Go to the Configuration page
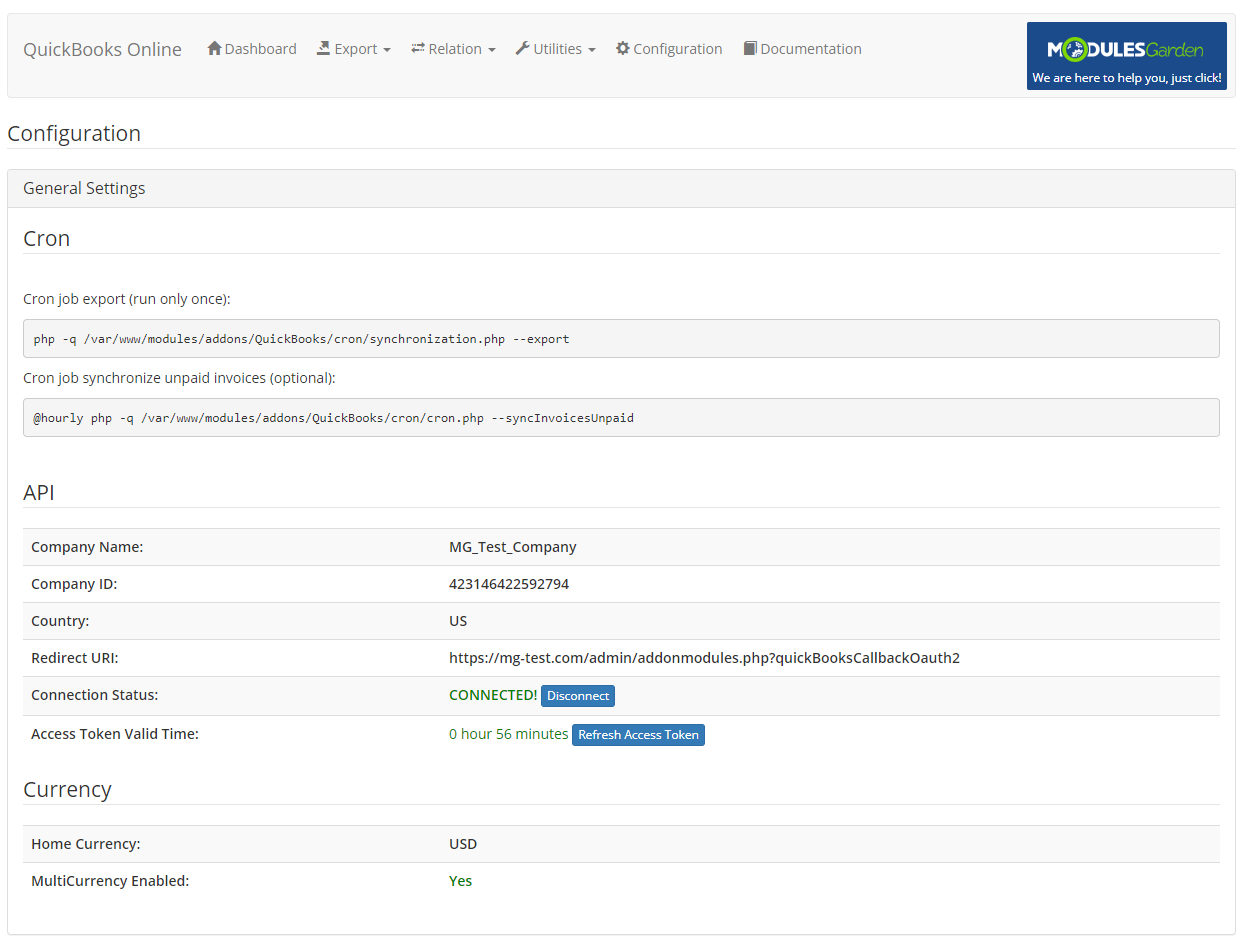Screen dimensions: 1243x941 coord(668,48)
